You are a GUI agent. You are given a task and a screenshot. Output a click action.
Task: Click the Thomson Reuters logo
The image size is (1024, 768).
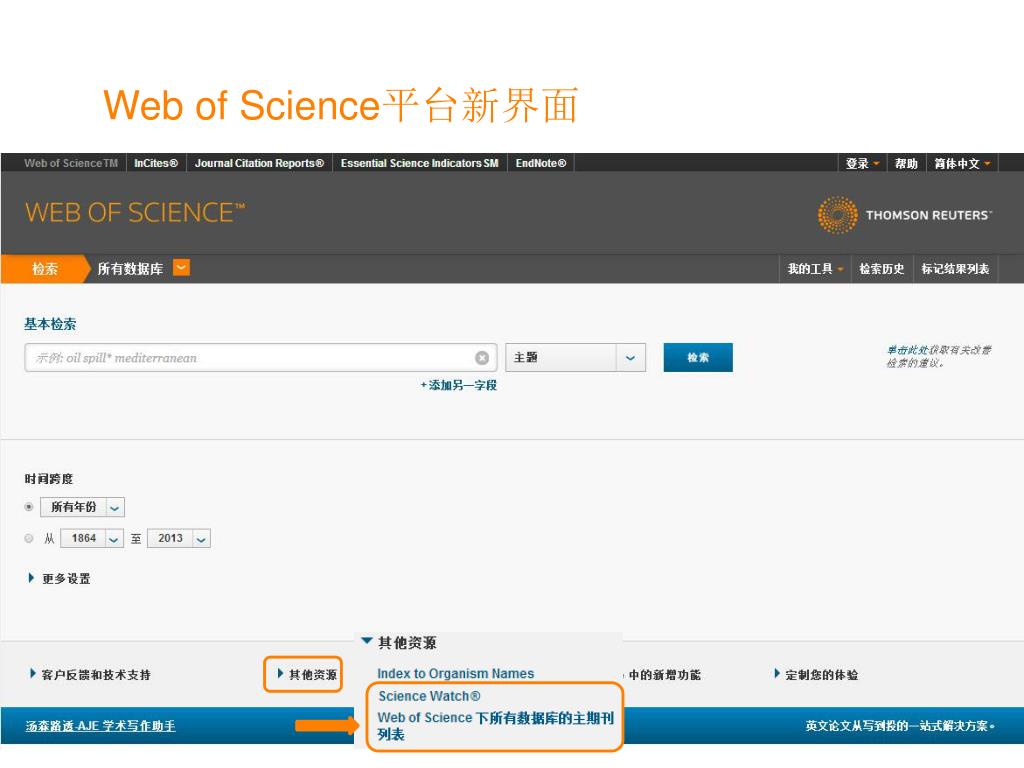point(904,215)
